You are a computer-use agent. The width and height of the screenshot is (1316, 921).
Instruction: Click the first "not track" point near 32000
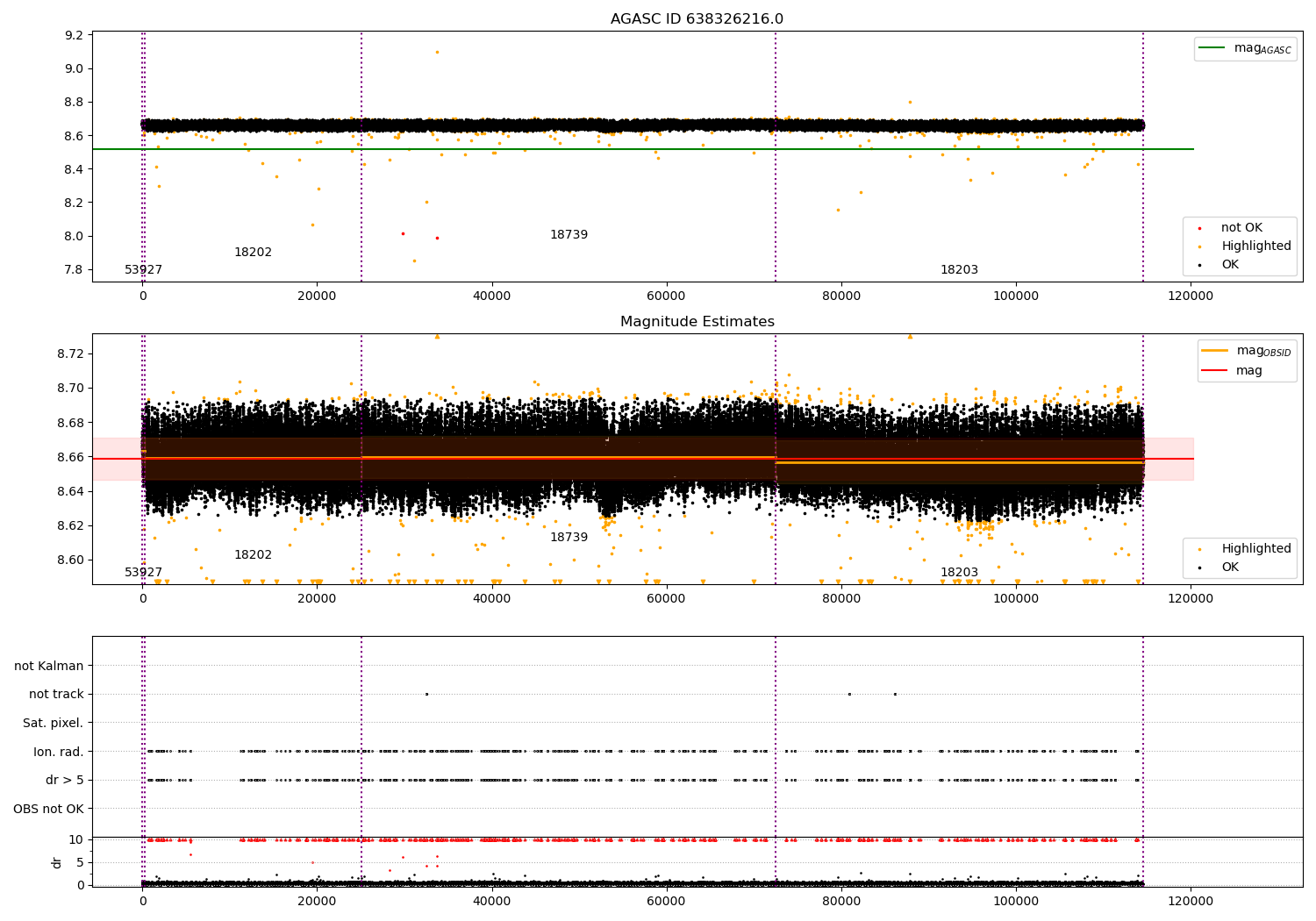[x=426, y=694]
